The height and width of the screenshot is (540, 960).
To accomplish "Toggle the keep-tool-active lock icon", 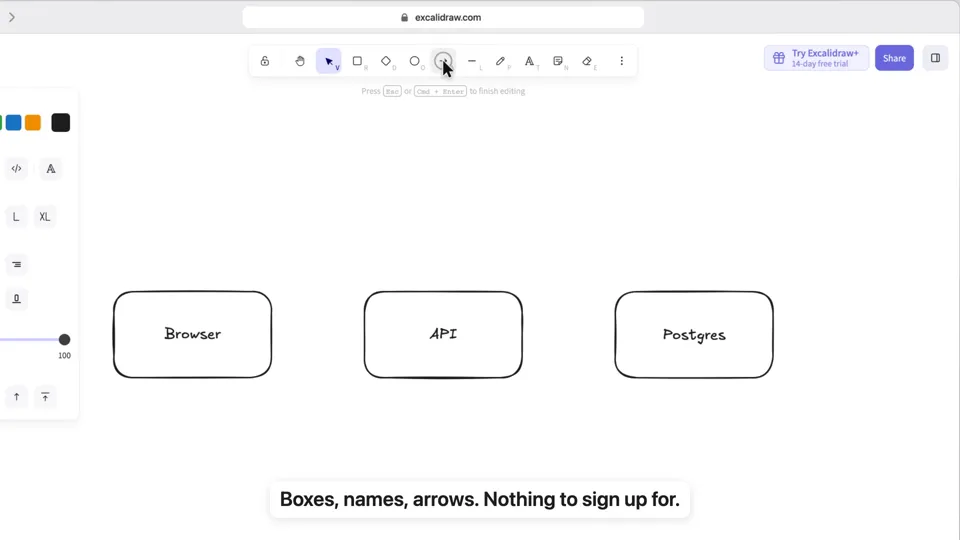I will click(264, 61).
